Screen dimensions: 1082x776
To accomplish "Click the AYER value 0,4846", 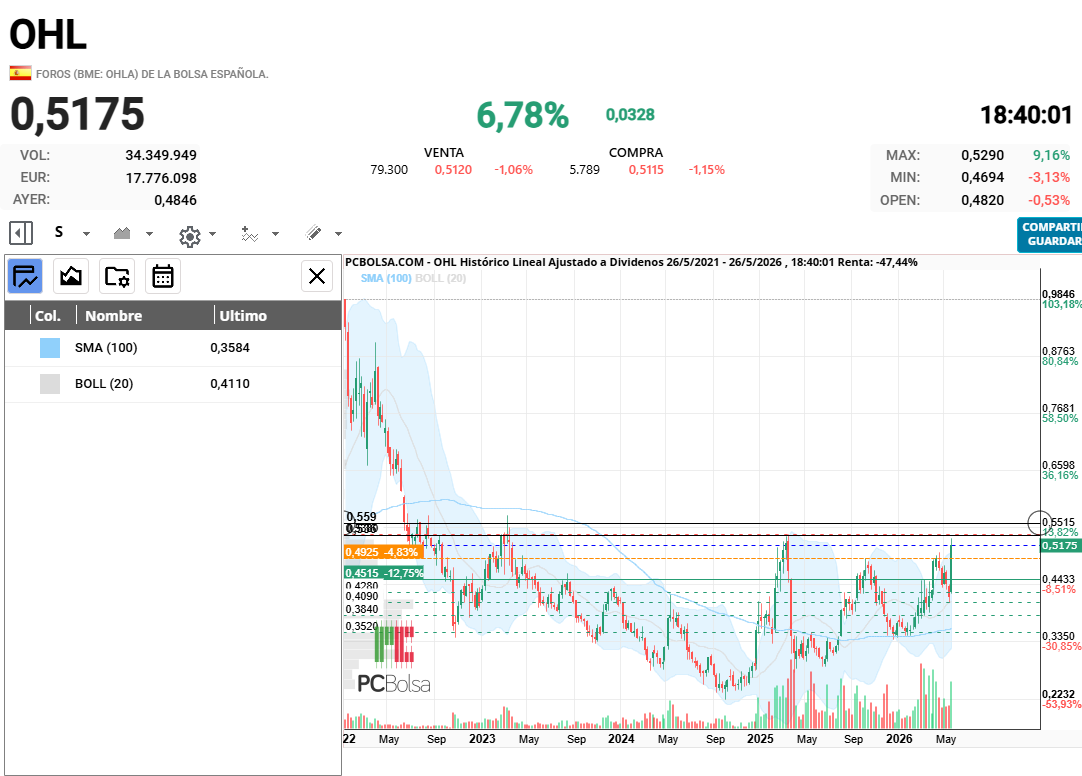I will click(175, 200).
